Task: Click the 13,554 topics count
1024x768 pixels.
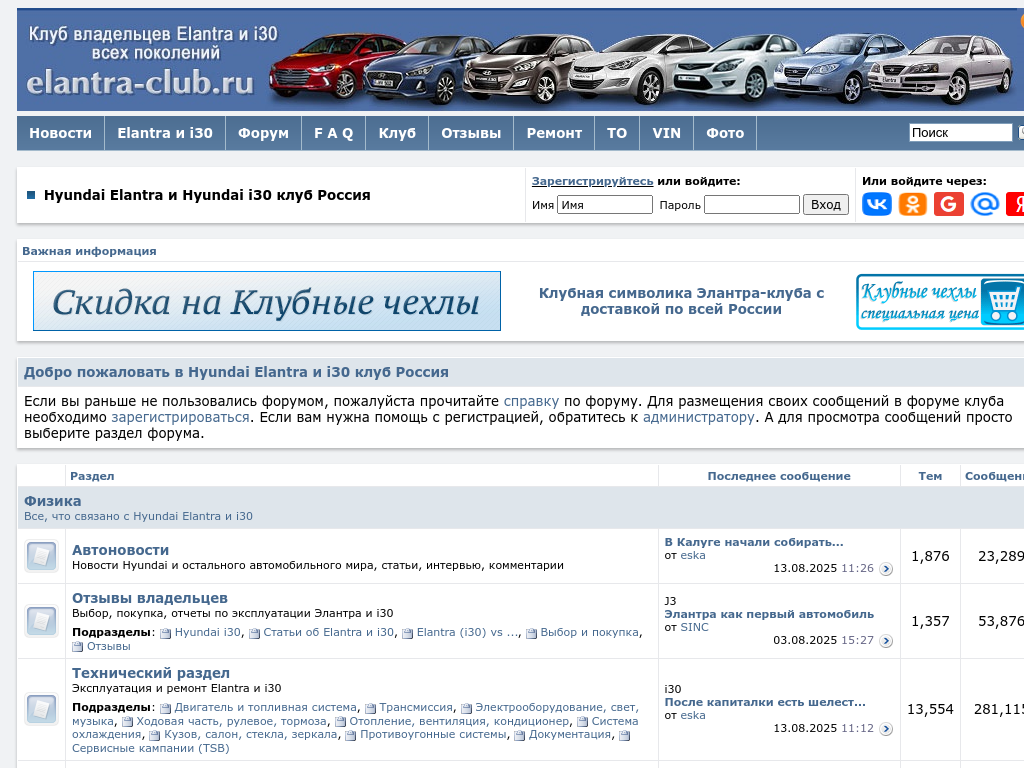Action: click(930, 709)
